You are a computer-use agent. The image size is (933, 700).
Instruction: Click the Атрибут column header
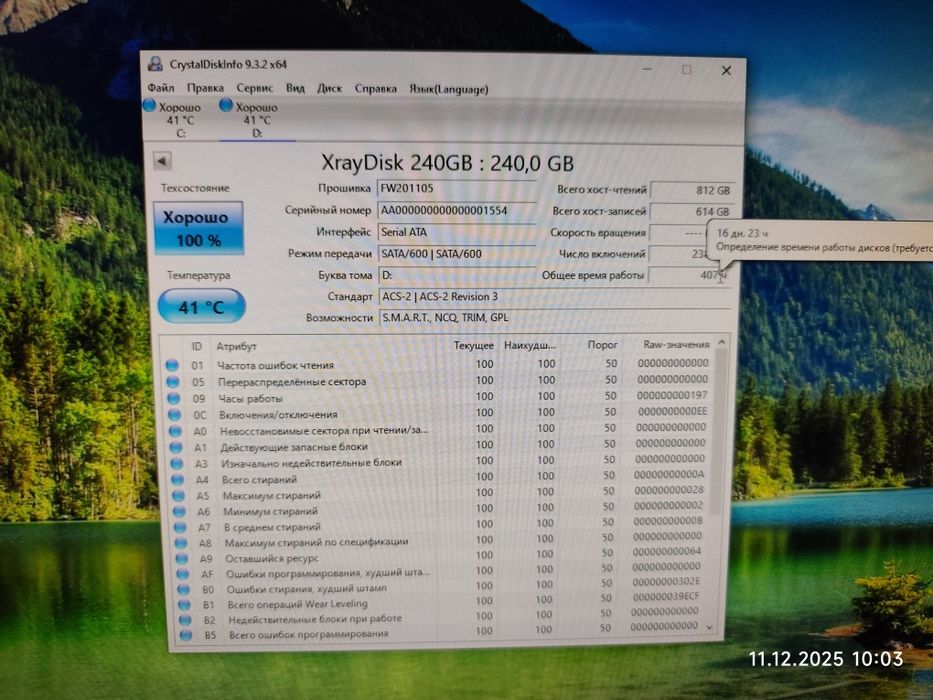tap(236, 346)
